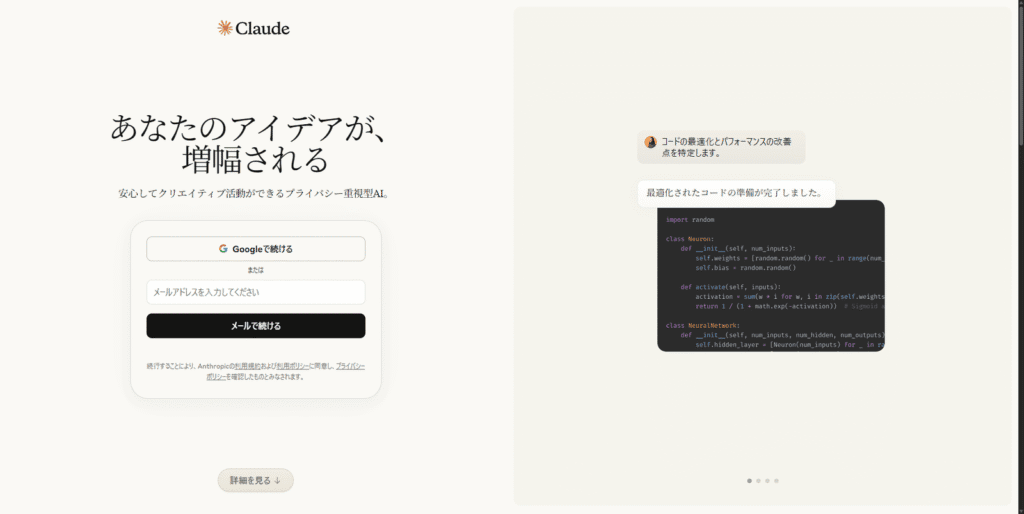This screenshot has height=514, width=1024.
Task: Click the 安心してクリエイティブ活動 subtitle text
Action: pos(254,194)
